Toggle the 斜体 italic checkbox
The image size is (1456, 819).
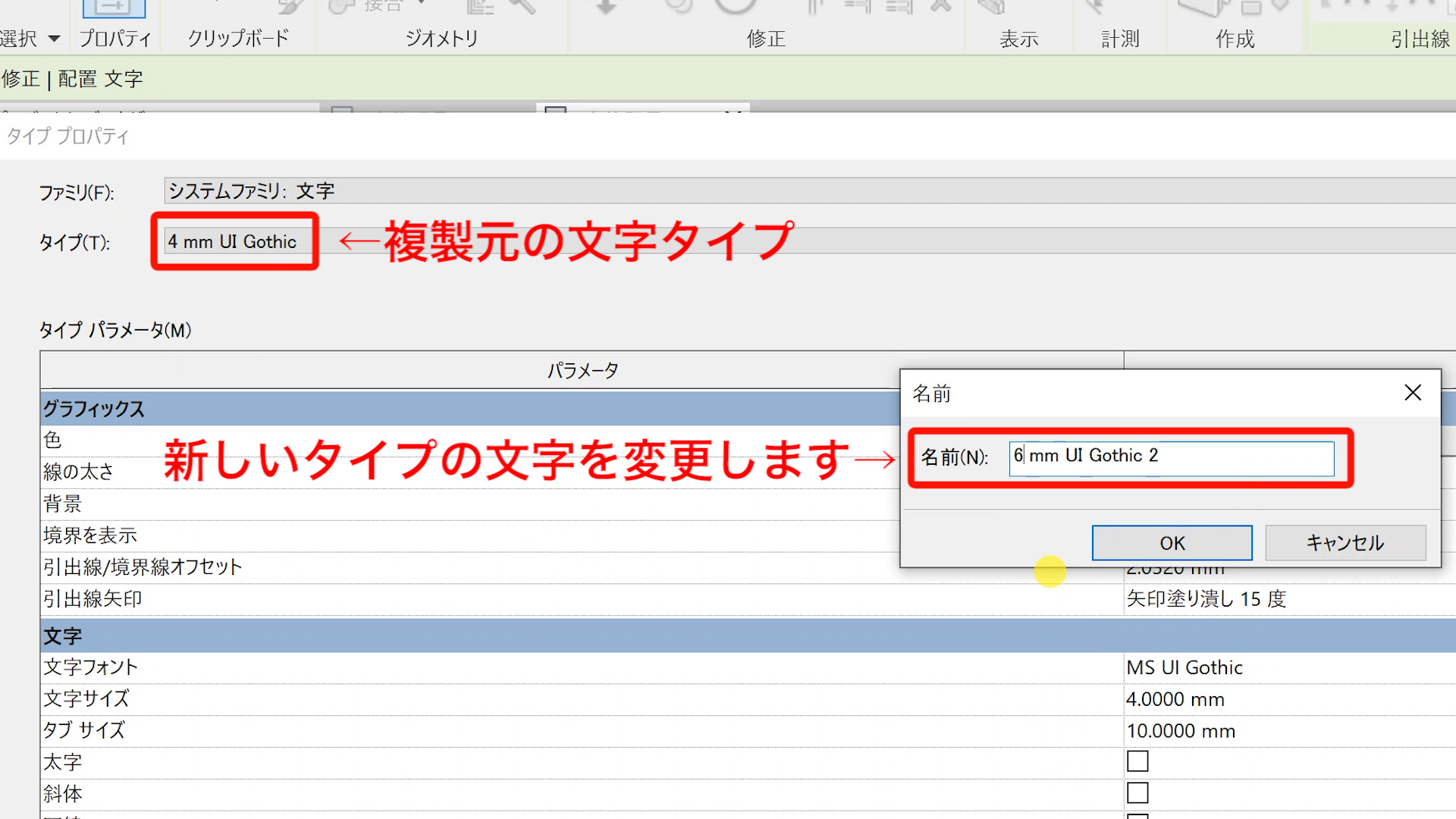tap(1137, 793)
